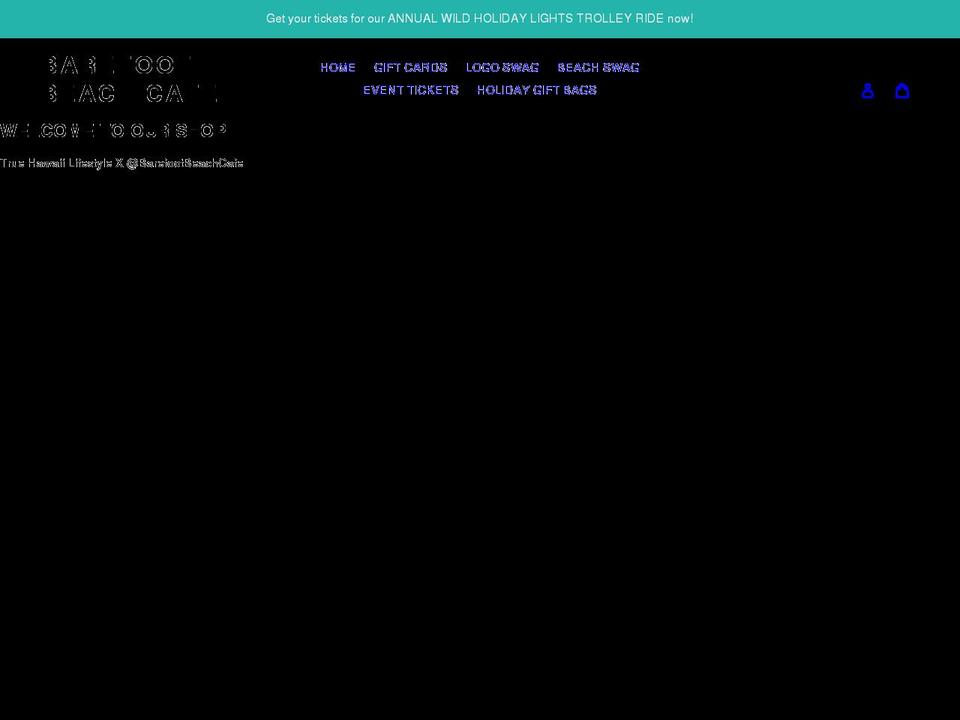Open HOLIDAY GIFT BAGS menu item
Viewport: 960px width, 720px height.
537,90
